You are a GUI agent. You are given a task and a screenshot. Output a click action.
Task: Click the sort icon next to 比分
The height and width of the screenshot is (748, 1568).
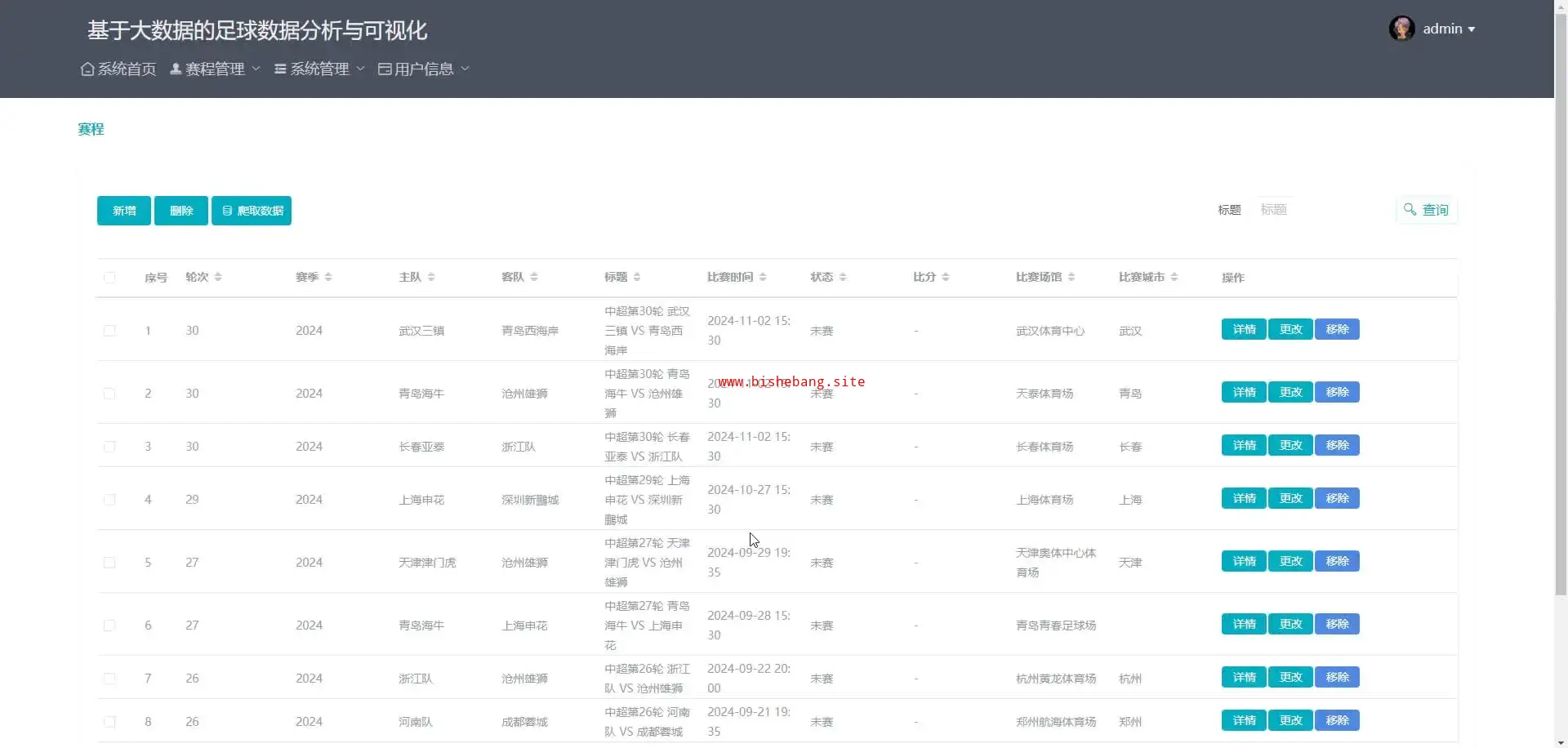[946, 278]
